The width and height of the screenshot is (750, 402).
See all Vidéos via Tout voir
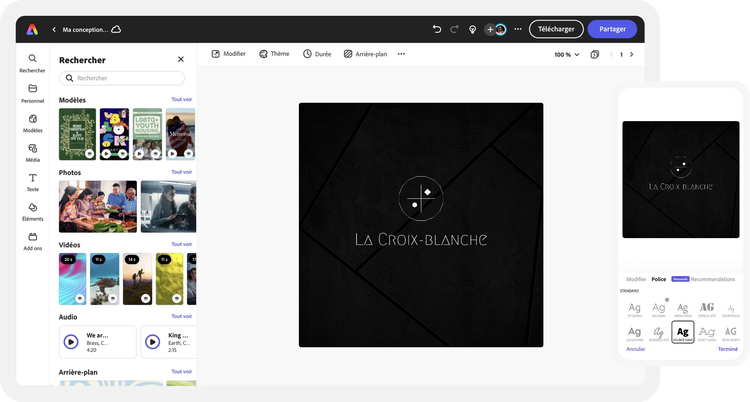(182, 244)
